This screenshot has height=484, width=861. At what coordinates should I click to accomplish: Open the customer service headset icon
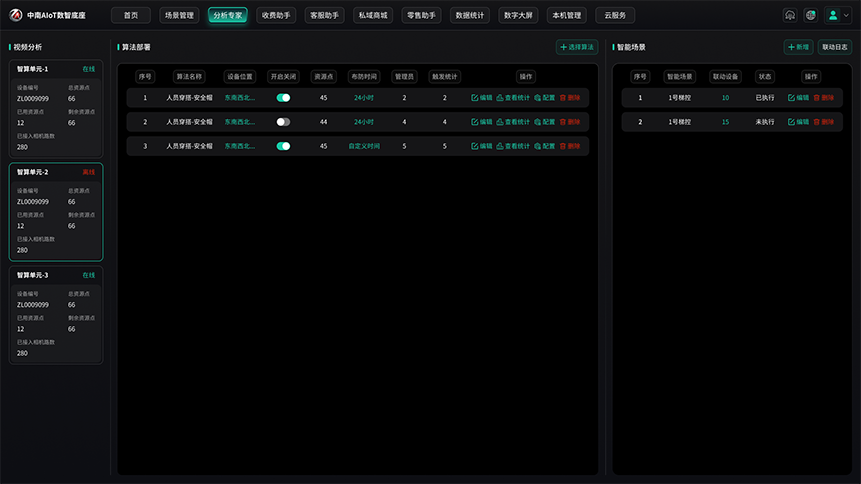[x=790, y=15]
